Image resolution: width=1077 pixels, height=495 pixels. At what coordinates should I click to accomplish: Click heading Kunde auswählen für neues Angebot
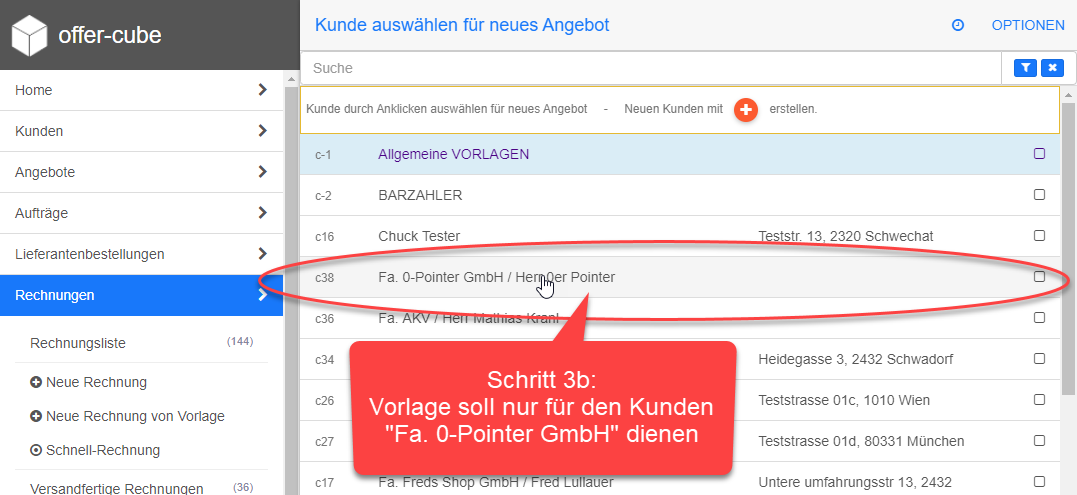[x=462, y=25]
